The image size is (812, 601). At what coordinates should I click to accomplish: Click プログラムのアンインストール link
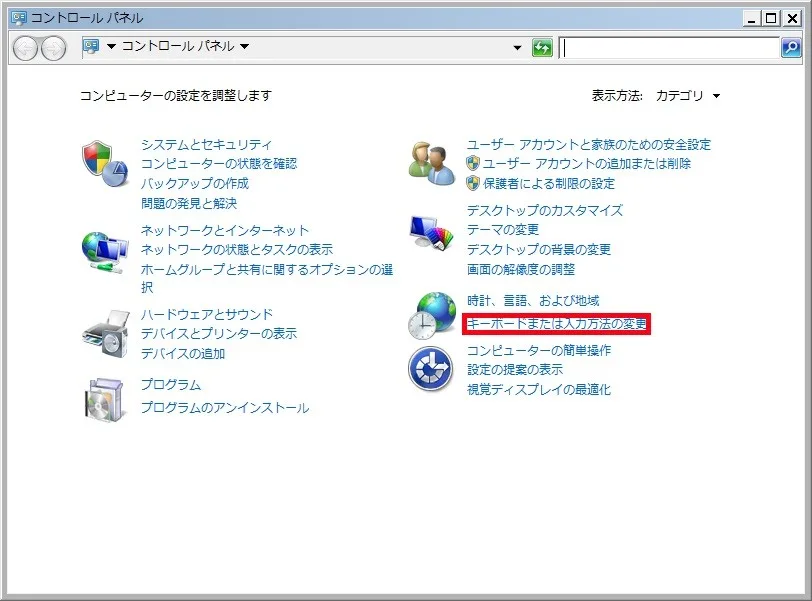(225, 407)
